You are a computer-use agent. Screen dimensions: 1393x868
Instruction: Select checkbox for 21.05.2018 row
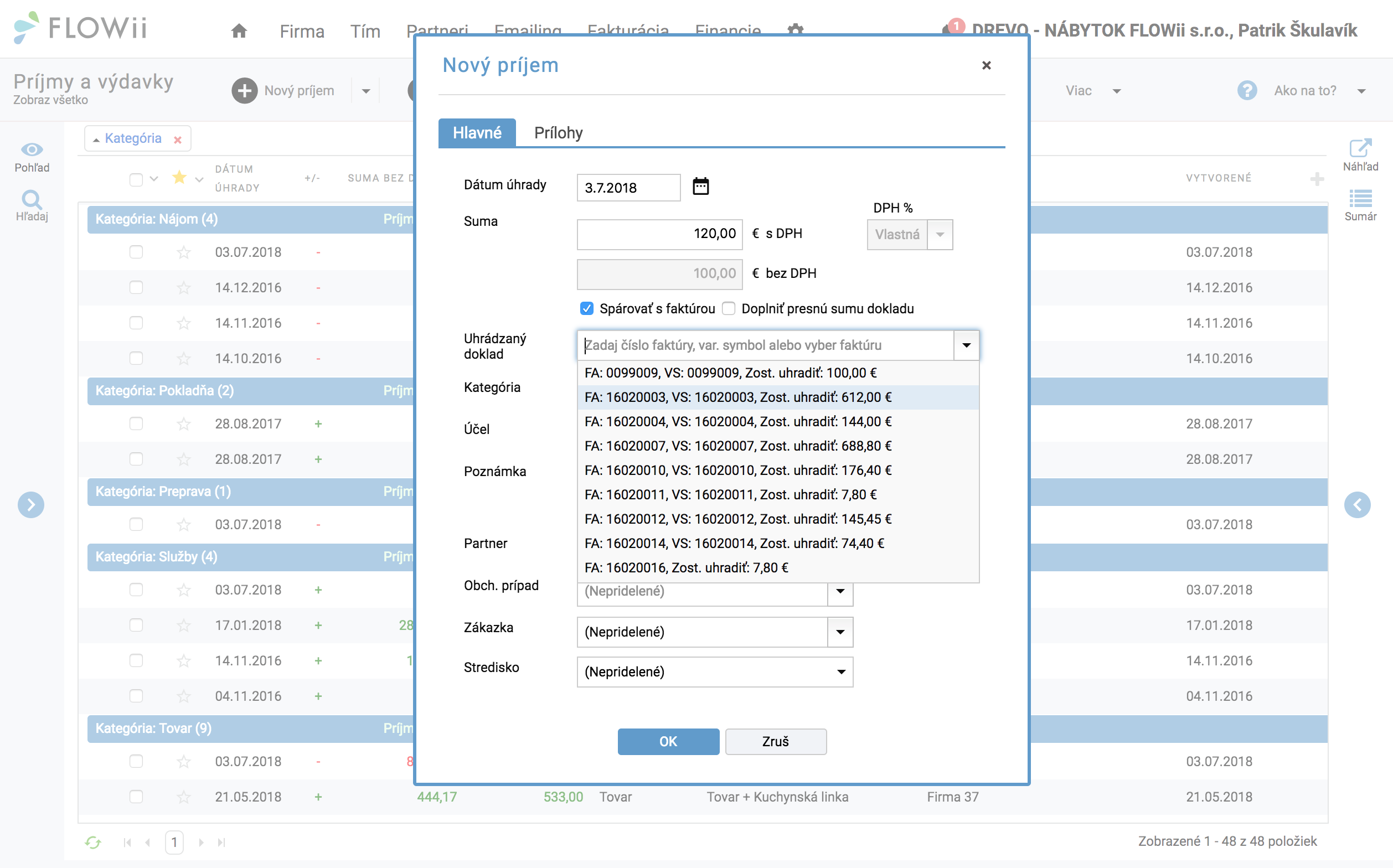click(136, 797)
